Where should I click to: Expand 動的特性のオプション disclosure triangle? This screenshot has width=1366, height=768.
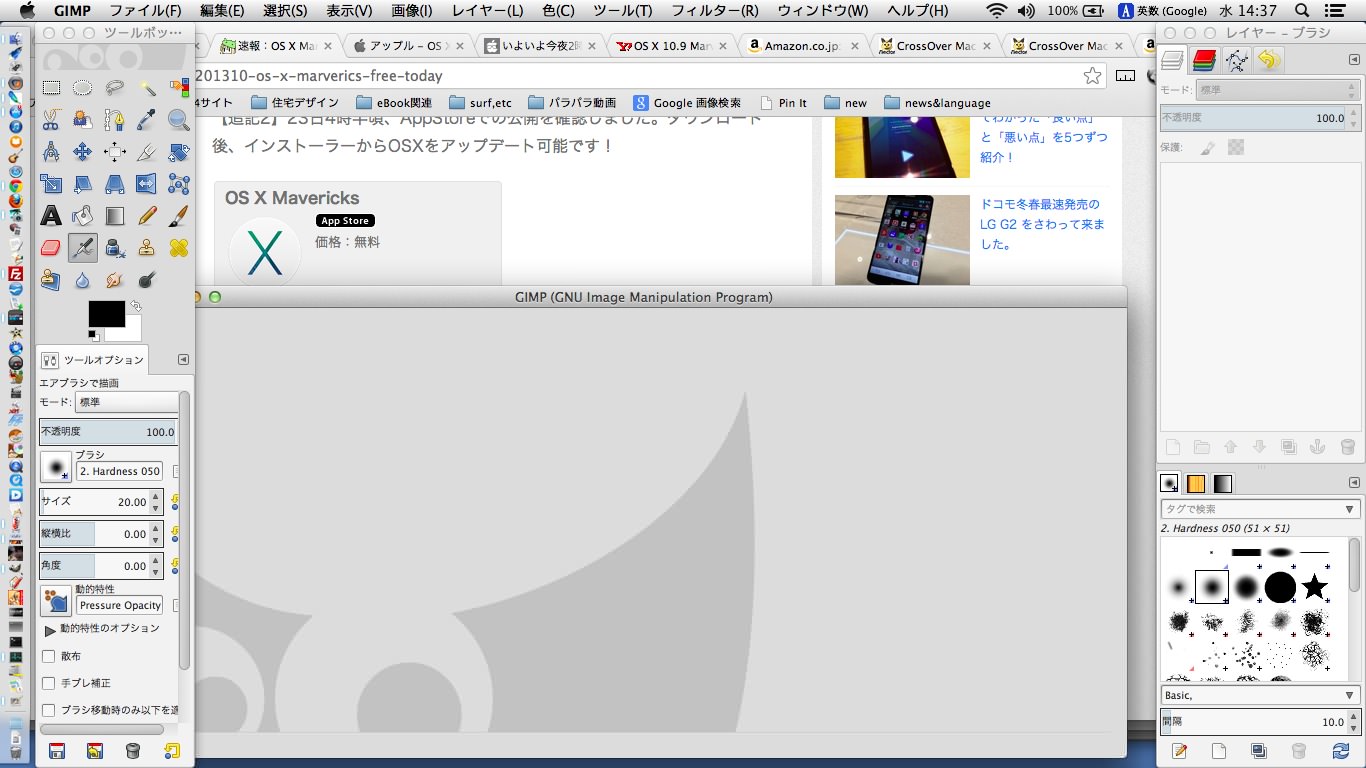[x=50, y=630]
